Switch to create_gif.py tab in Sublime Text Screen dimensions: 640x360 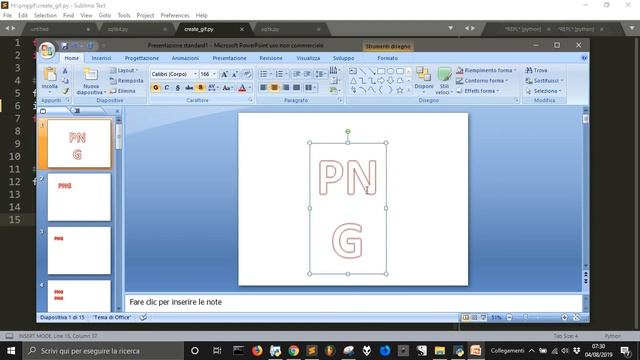click(x=199, y=29)
